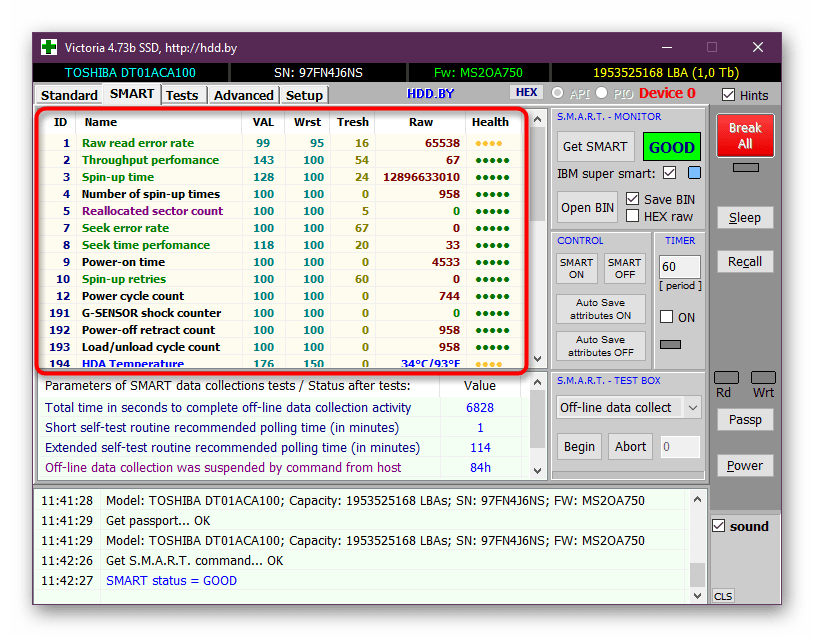Click the Get SMART button
The width and height of the screenshot is (814, 637).
pyautogui.click(x=595, y=147)
